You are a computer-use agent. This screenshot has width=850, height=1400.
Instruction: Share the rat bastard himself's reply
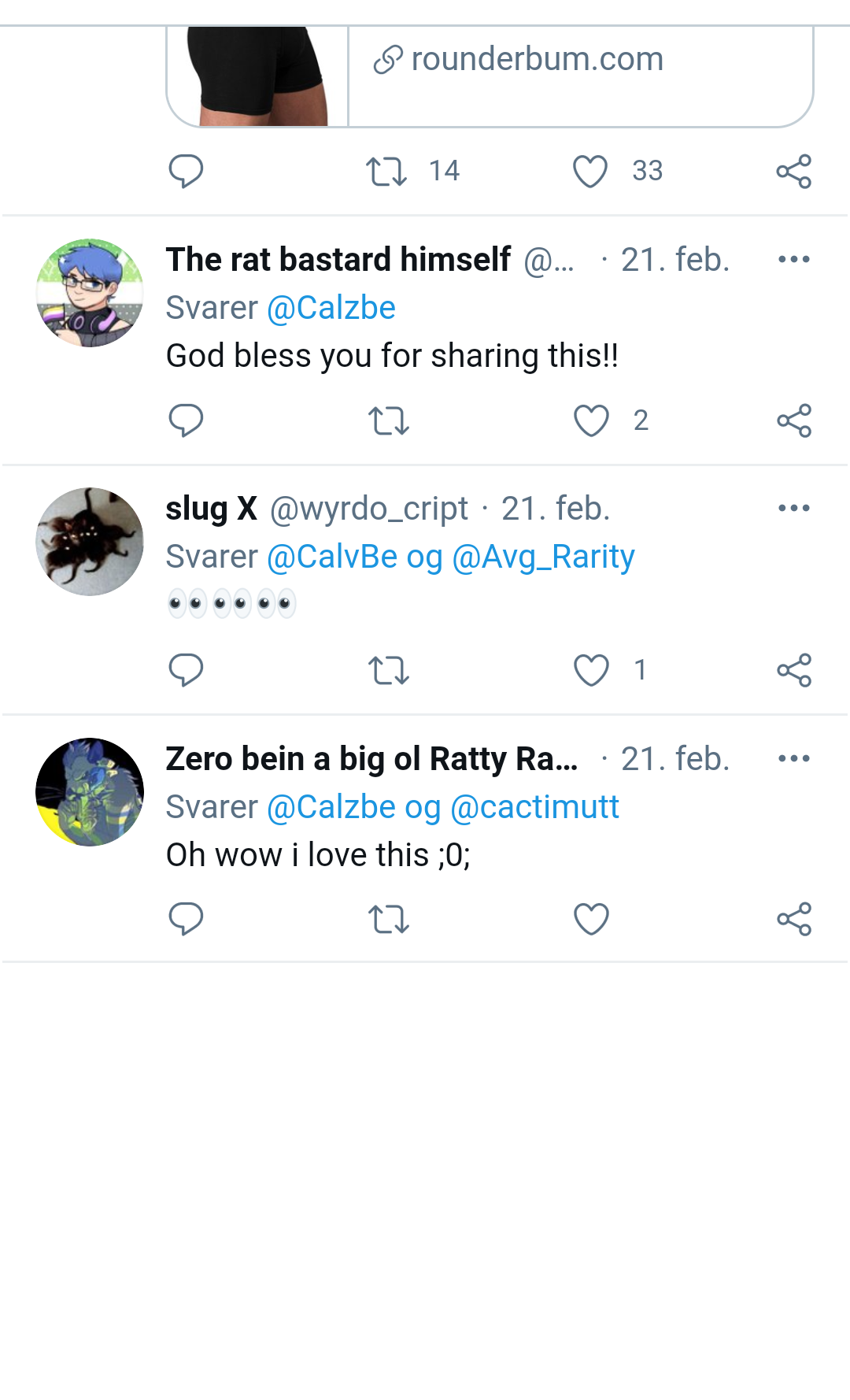[x=794, y=420]
